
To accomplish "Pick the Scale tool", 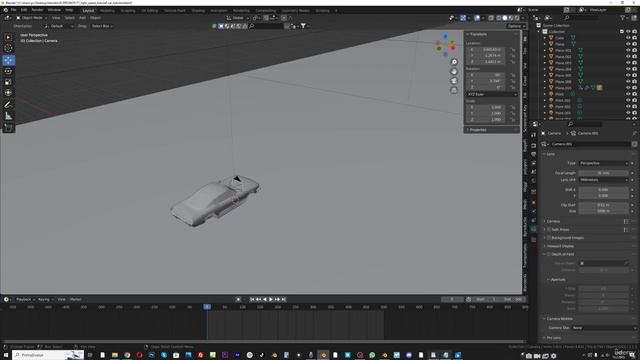I will (x=8, y=82).
